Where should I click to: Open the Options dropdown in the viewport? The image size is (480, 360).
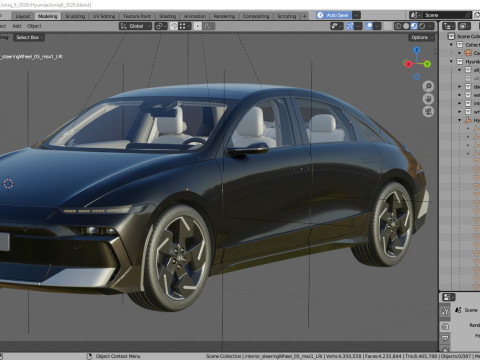(x=421, y=37)
